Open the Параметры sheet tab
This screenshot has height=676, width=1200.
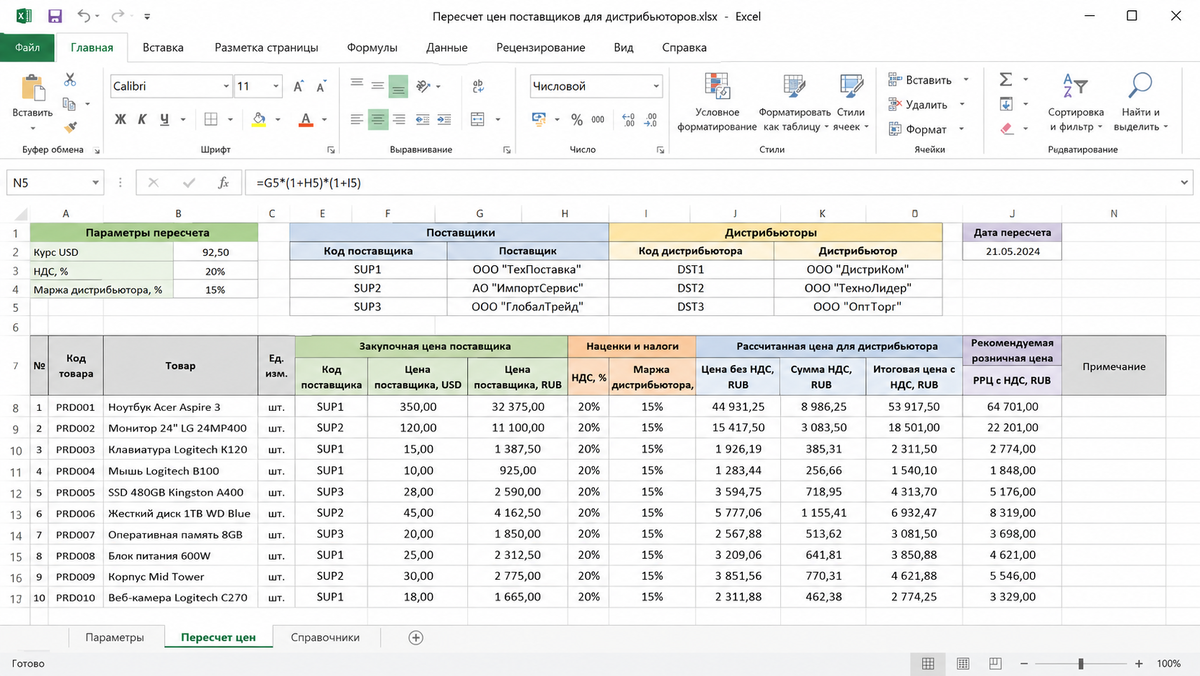(x=114, y=638)
